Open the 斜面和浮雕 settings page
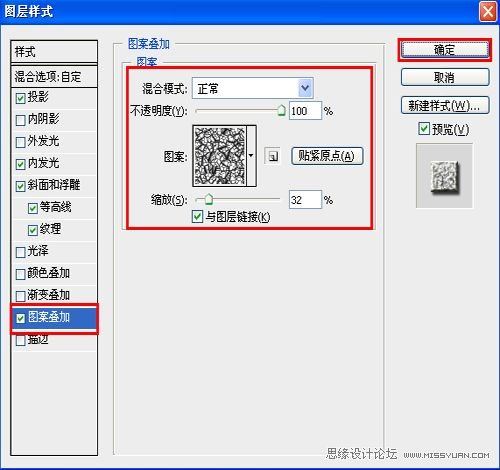The height and width of the screenshot is (470, 500). [x=54, y=185]
